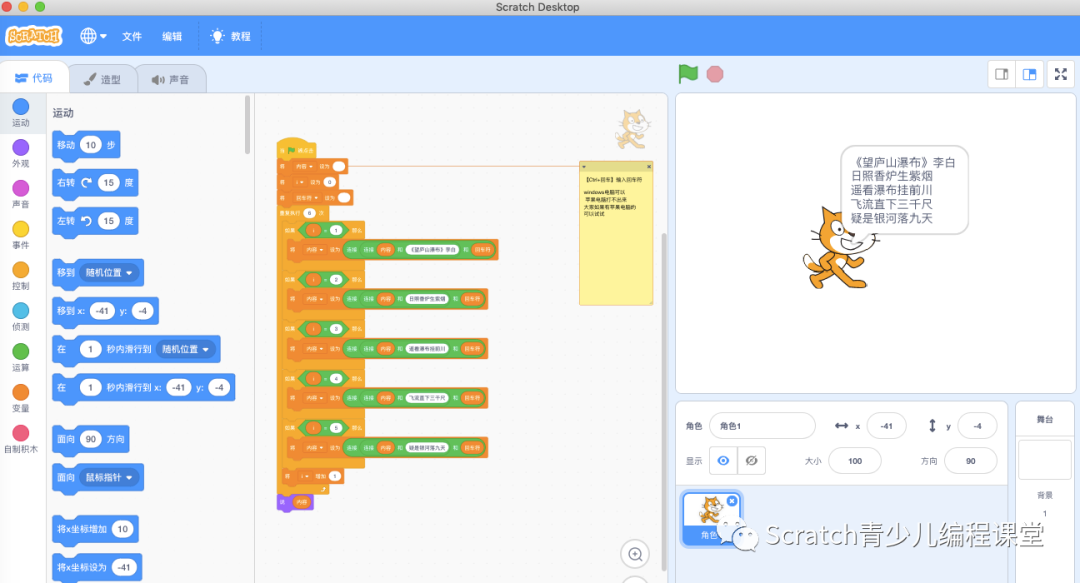1080x583 pixels.
Task: Click the green flag to run project
Action: 686,73
